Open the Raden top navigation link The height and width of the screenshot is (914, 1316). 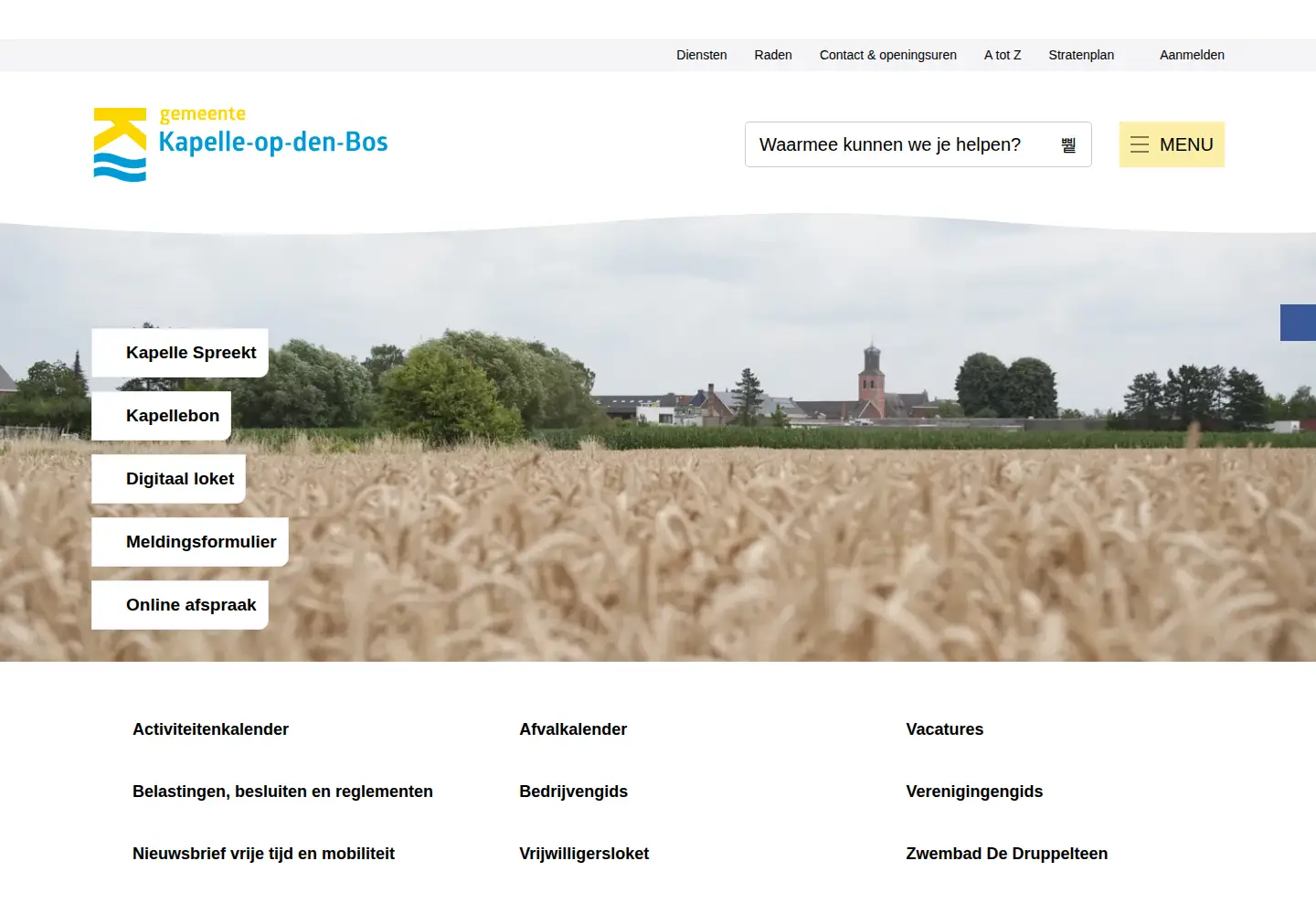coord(773,55)
